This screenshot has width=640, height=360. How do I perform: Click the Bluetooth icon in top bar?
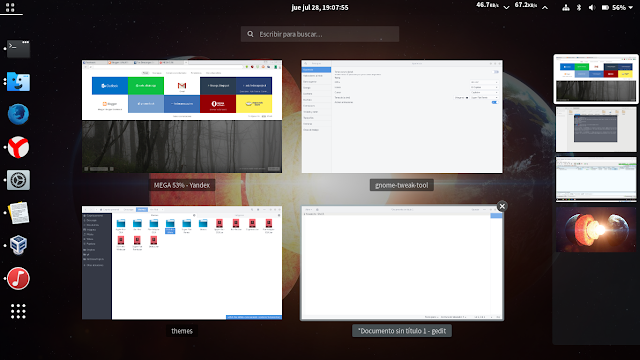[579, 7]
